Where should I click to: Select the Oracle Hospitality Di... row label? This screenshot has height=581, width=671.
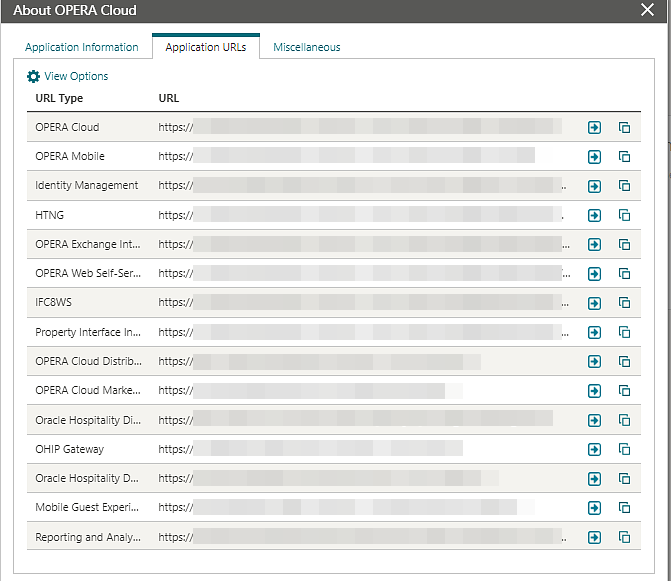point(88,420)
